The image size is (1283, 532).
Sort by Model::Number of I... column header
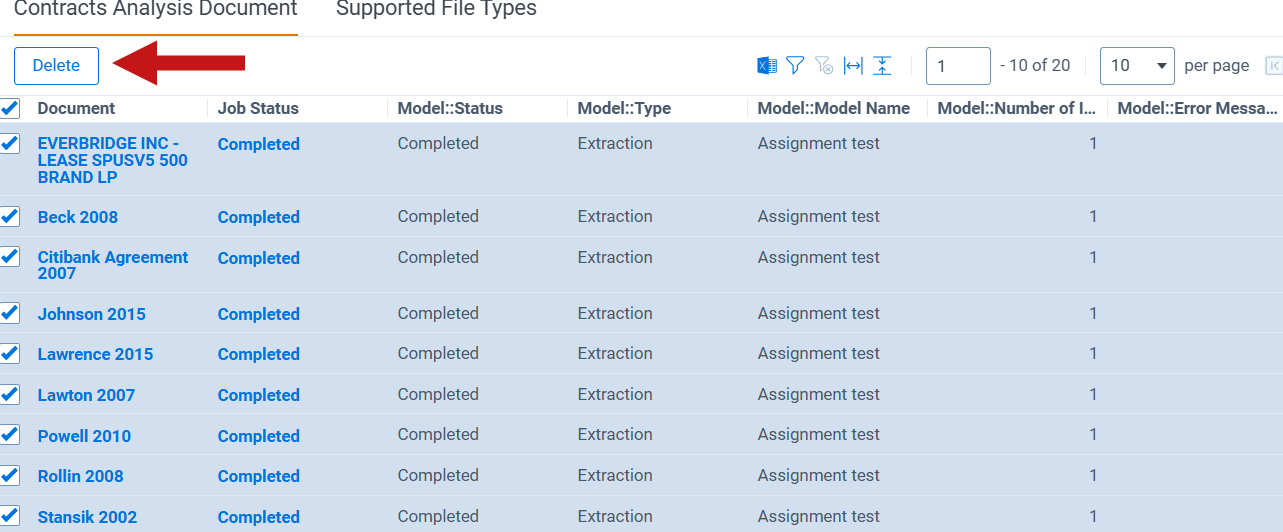[x=1017, y=108]
